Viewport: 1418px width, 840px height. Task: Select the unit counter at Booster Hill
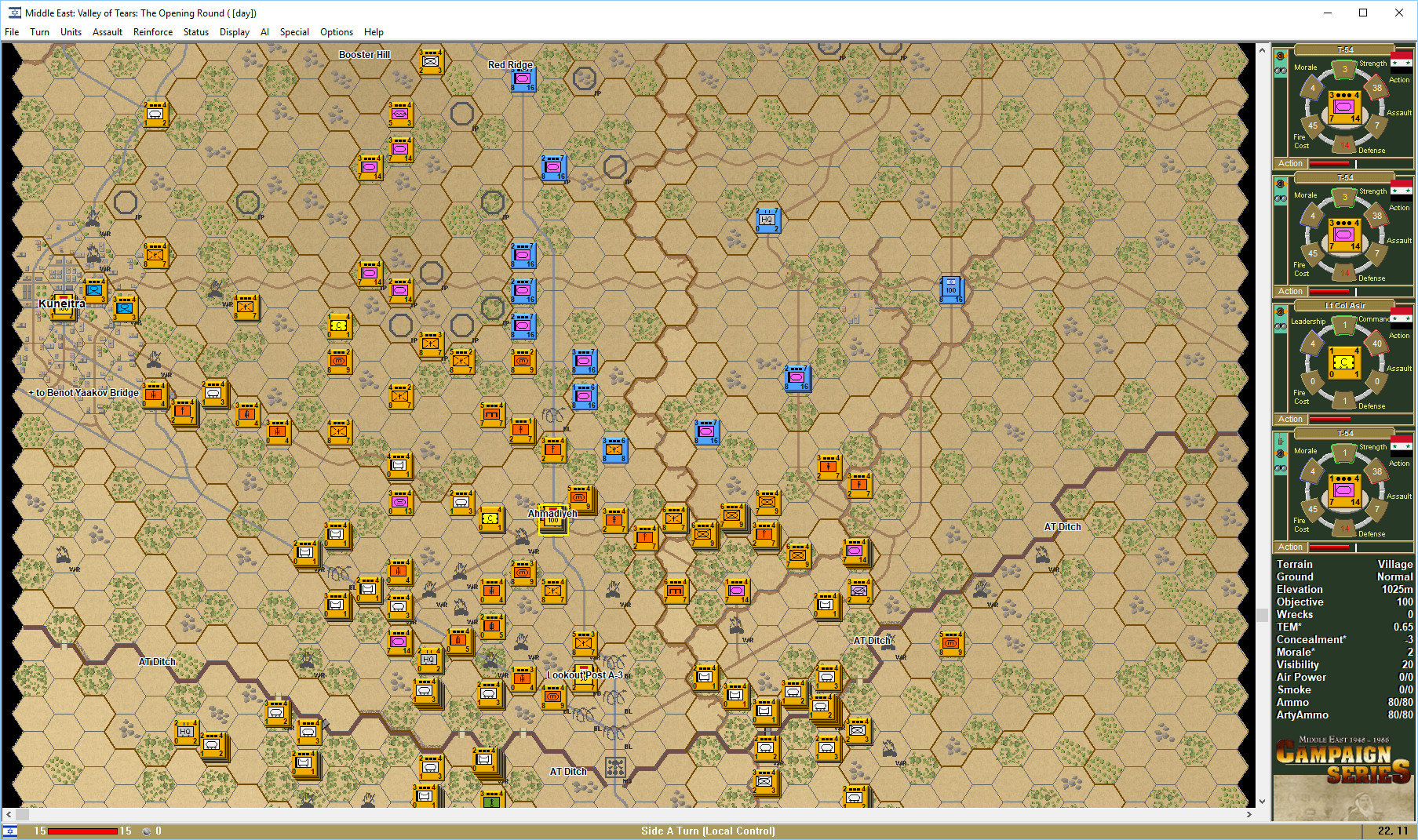(431, 61)
